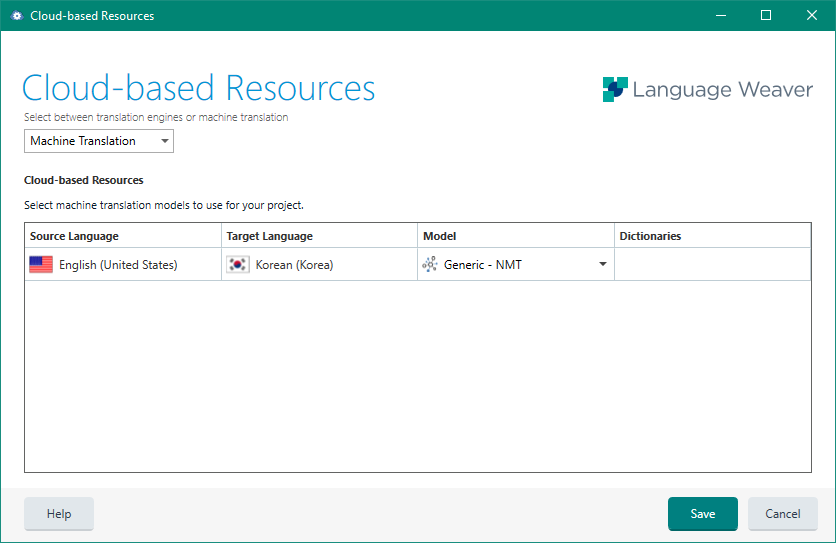The image size is (836, 543).
Task: Click the Model column header
Action: 440,236
